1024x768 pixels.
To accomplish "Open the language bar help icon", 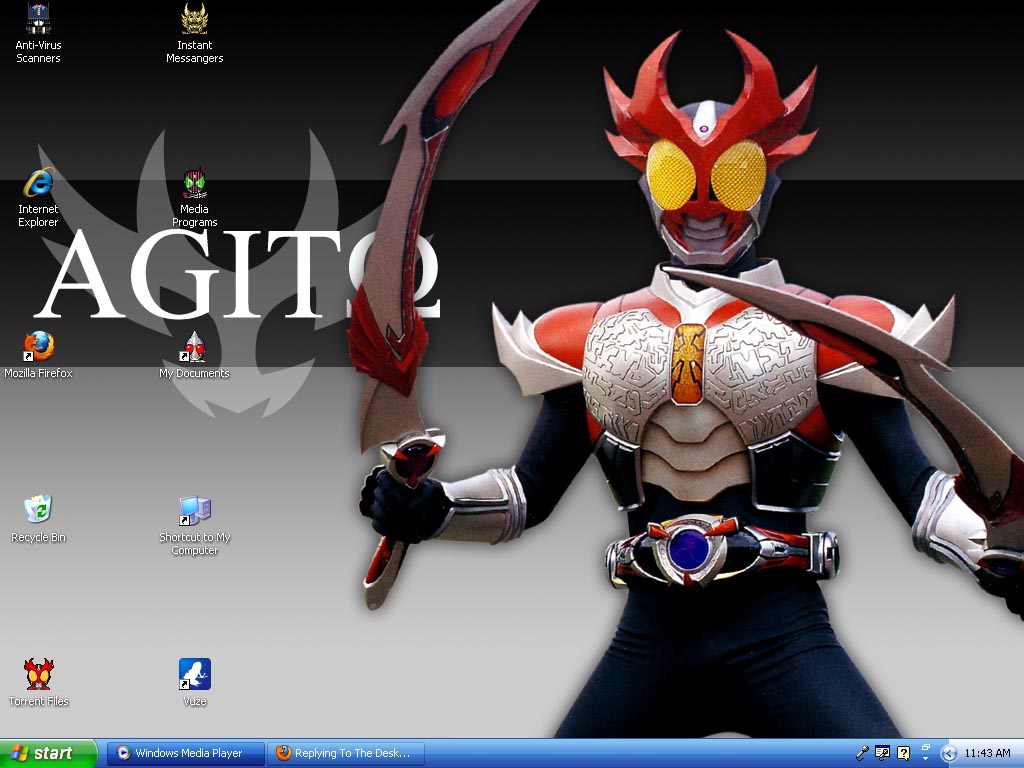I will [x=903, y=753].
